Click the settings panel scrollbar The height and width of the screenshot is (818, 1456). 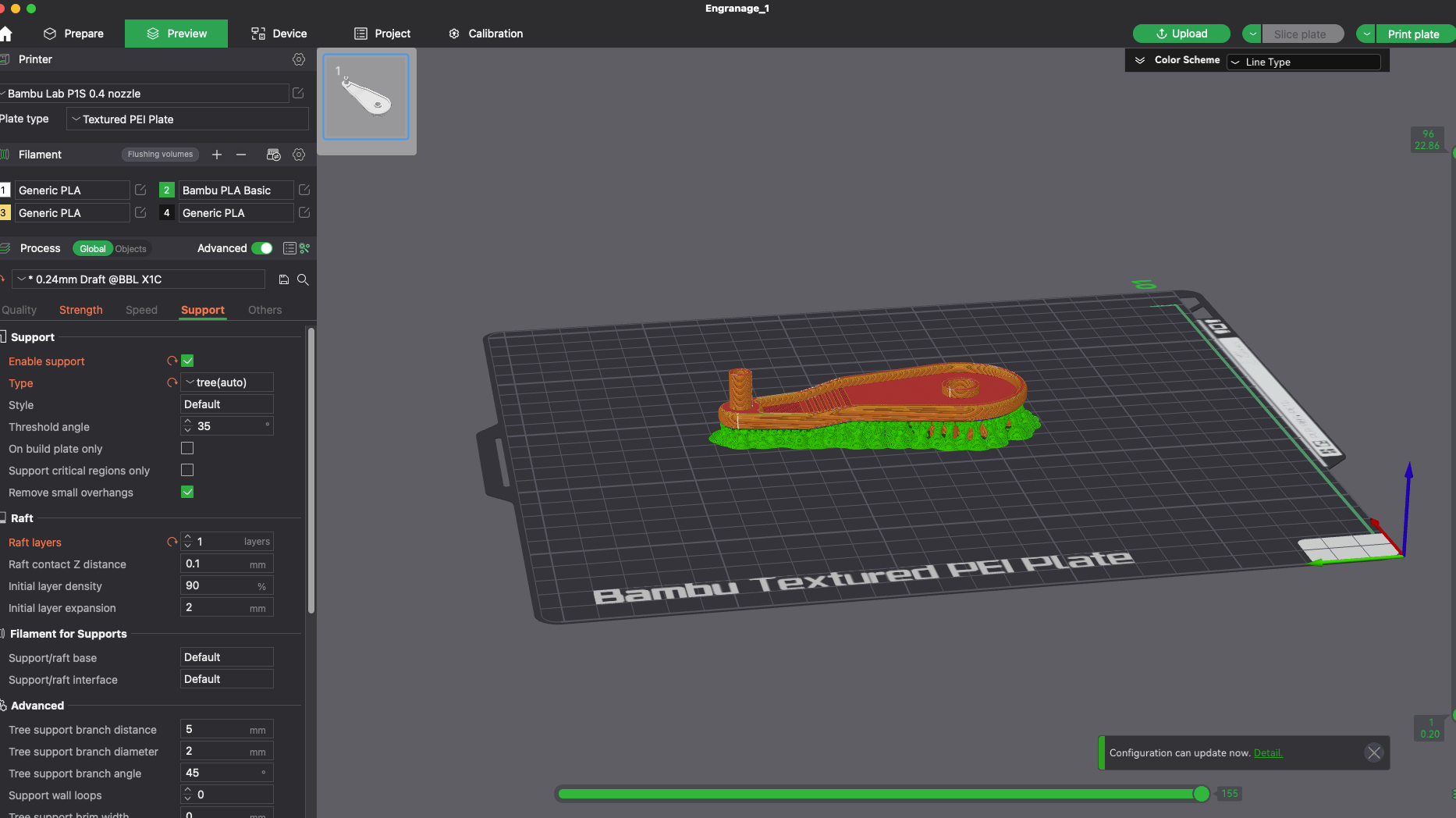(x=311, y=471)
